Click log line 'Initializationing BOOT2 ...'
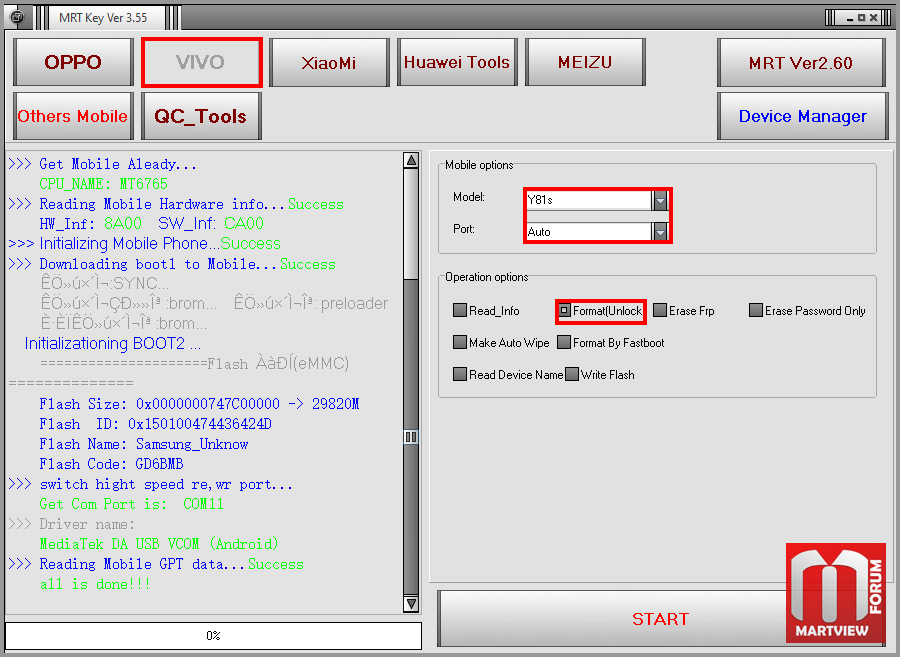Screen dimensions: 900x657 pyautogui.click(x=112, y=343)
